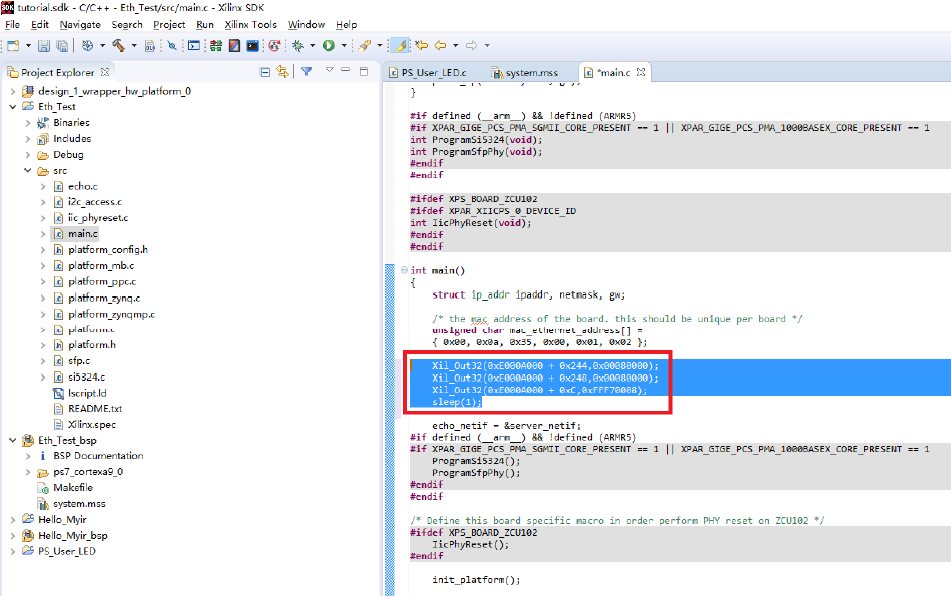Click the console window toolbar icon
This screenshot has width=951, height=596.
[194, 45]
